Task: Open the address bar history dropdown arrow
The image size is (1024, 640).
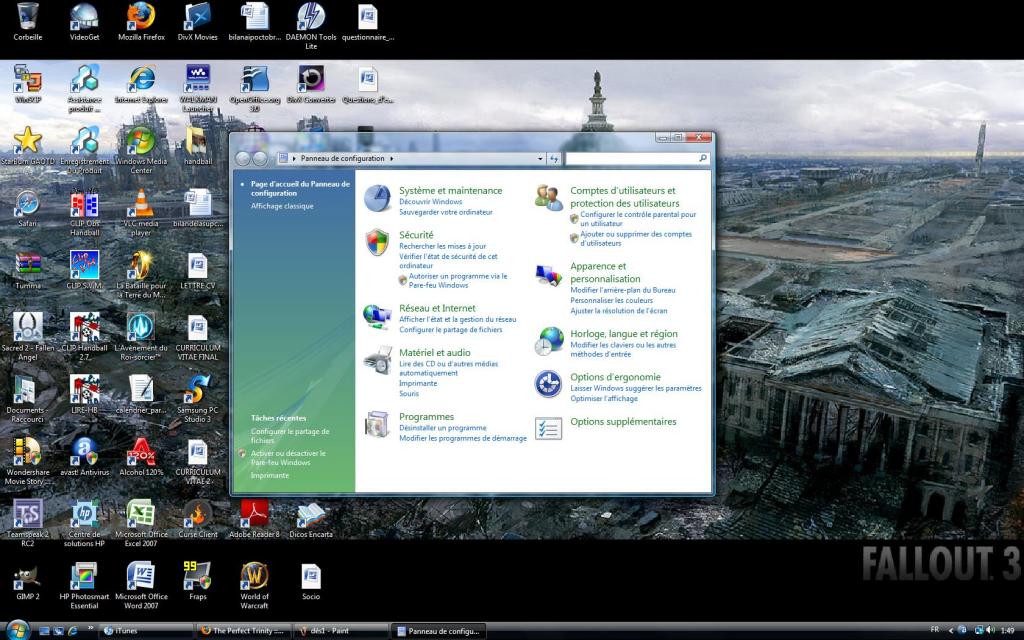Action: tap(540, 159)
